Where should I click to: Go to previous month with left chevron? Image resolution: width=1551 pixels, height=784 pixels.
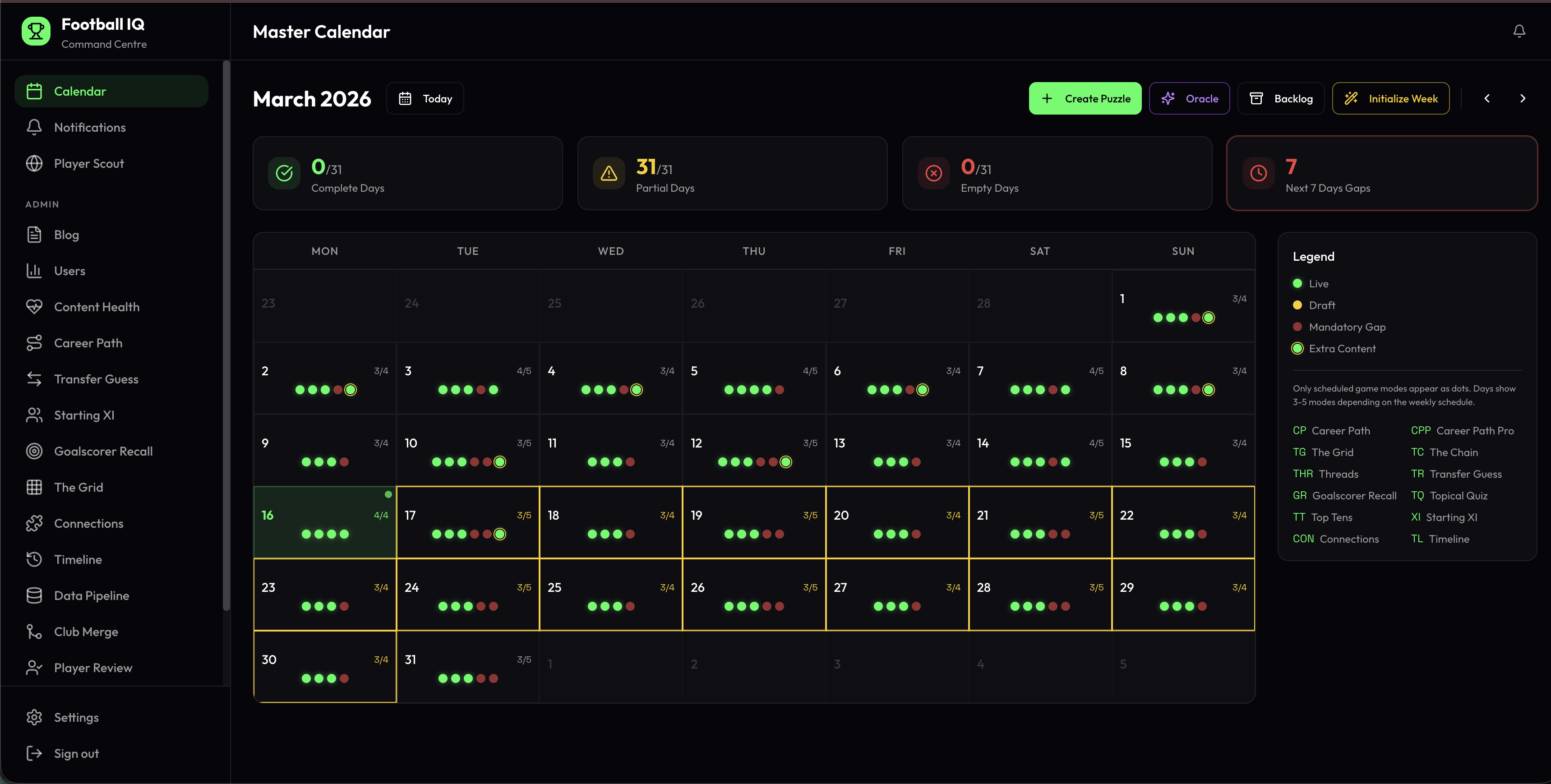1486,98
